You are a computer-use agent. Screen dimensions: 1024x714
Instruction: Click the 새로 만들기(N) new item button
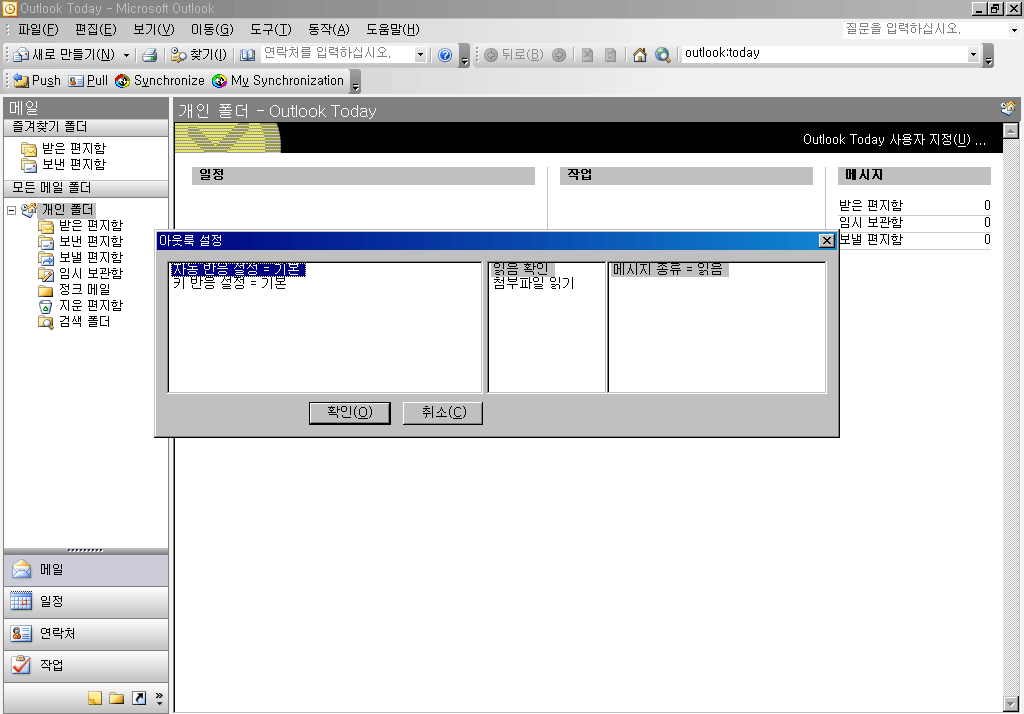coord(64,55)
